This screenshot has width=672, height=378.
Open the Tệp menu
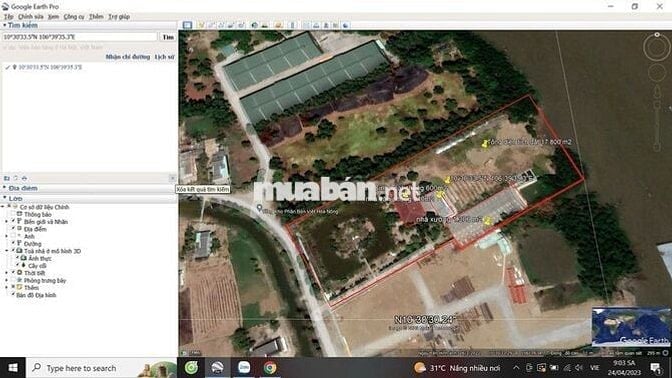(9, 16)
